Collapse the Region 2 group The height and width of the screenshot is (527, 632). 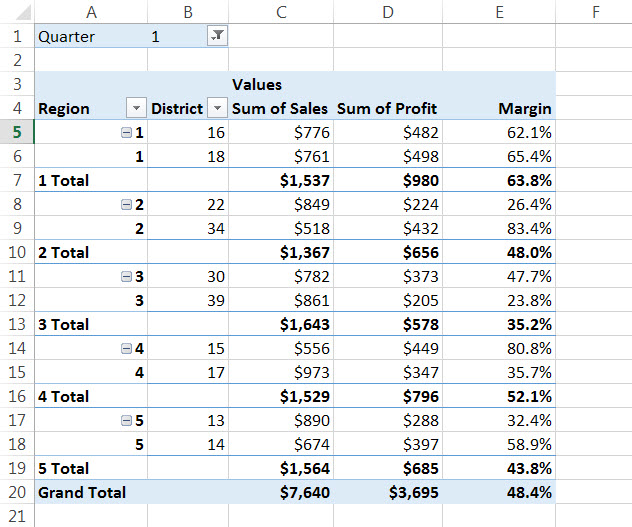tap(126, 205)
